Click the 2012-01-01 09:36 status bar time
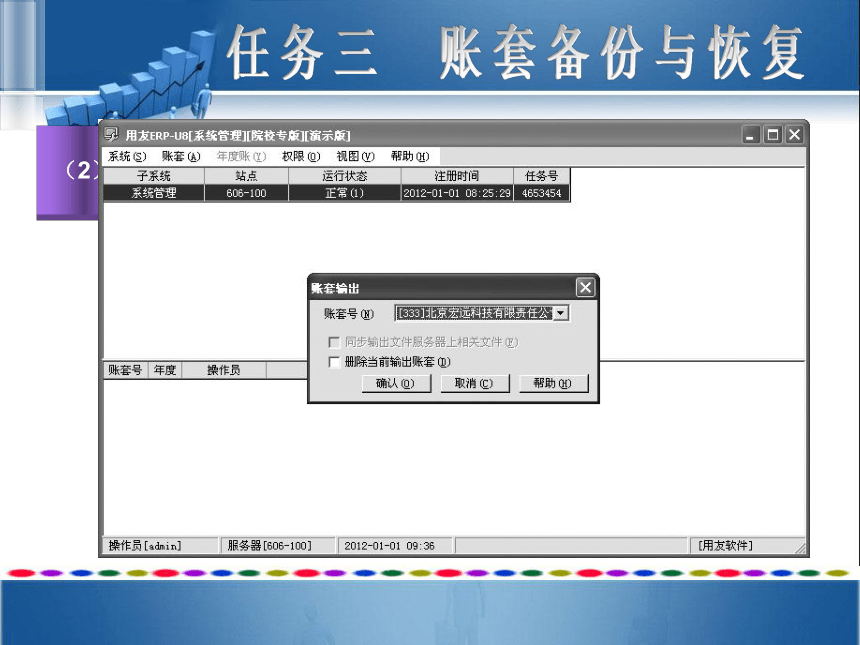860x645 pixels. tap(395, 546)
